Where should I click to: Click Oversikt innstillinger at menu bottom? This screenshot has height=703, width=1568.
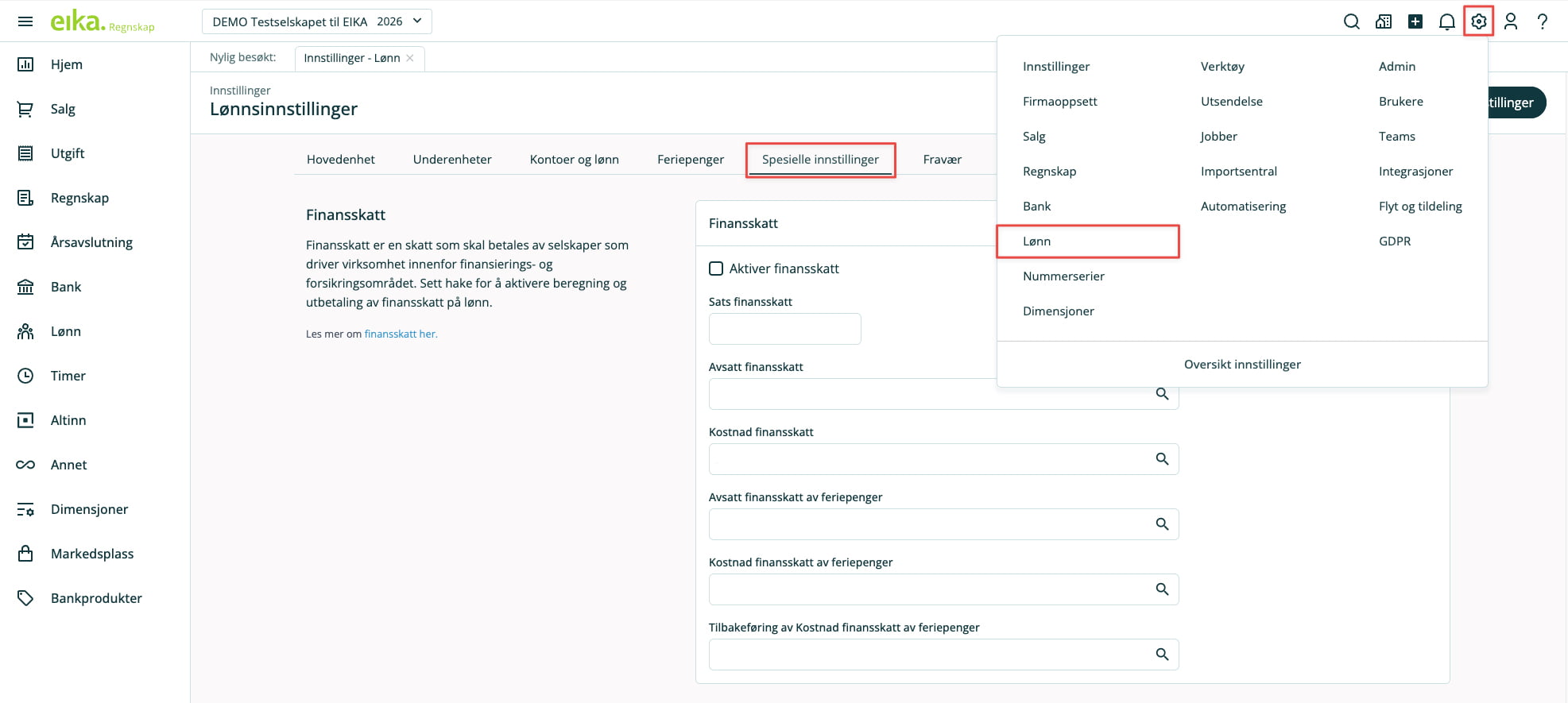click(x=1241, y=365)
